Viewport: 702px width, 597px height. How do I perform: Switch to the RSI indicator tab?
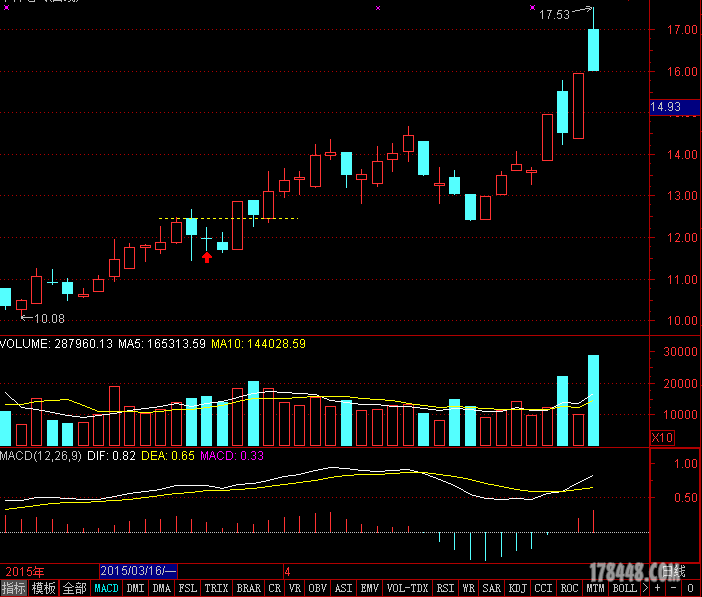pyautogui.click(x=445, y=588)
